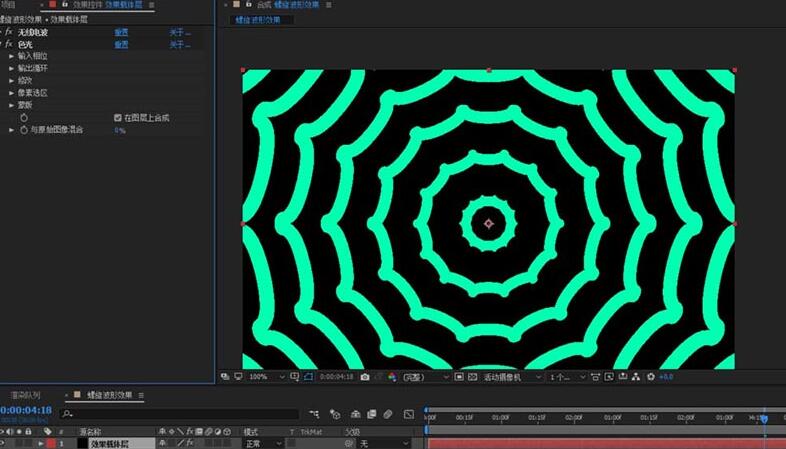Toggle visibility eye of 效果载体层 layer
This screenshot has width=786, height=449.
coord(5,443)
